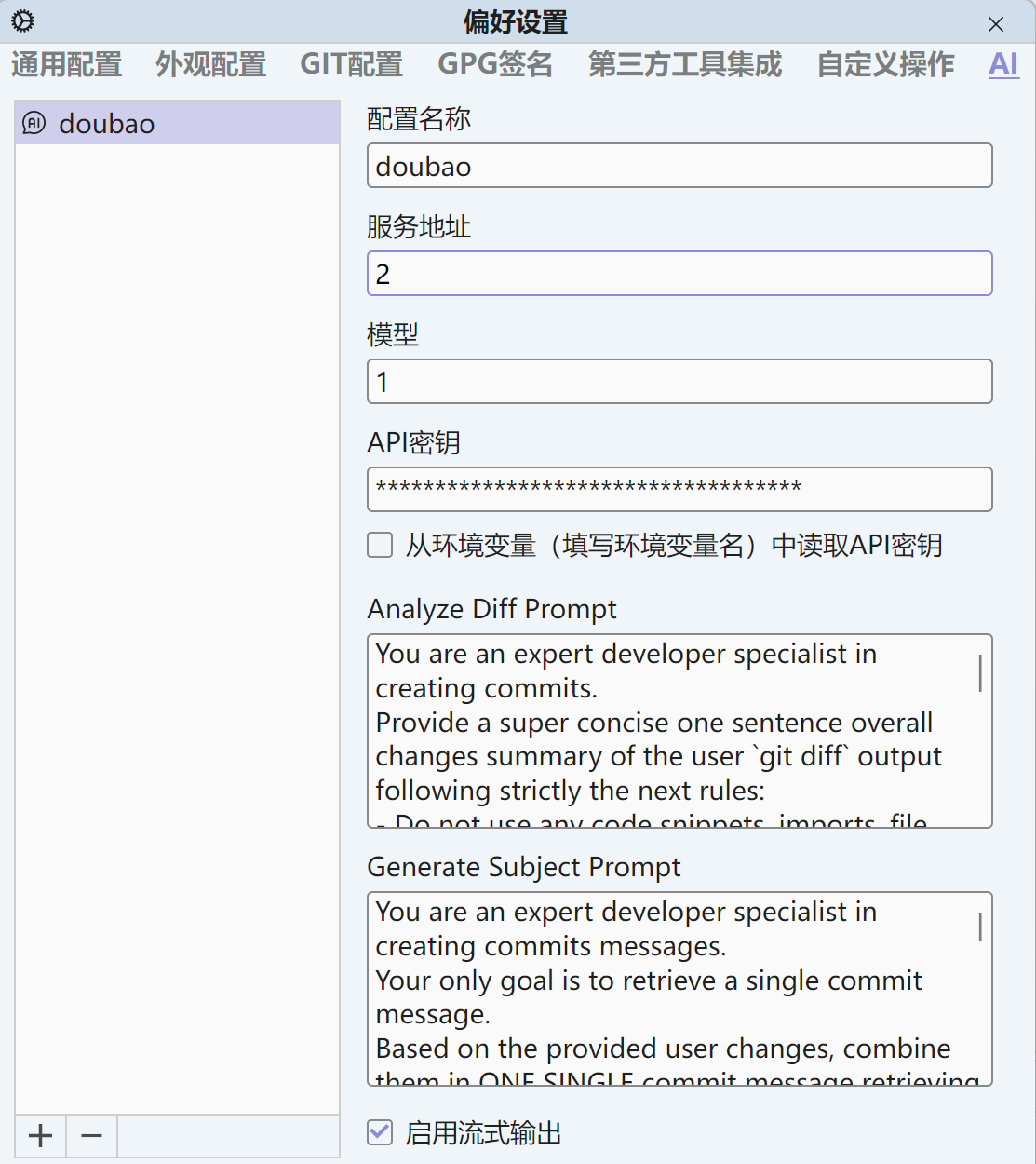Click the AI icon beside doubao entry
Viewport: 1036px width, 1164px height.
coord(34,123)
